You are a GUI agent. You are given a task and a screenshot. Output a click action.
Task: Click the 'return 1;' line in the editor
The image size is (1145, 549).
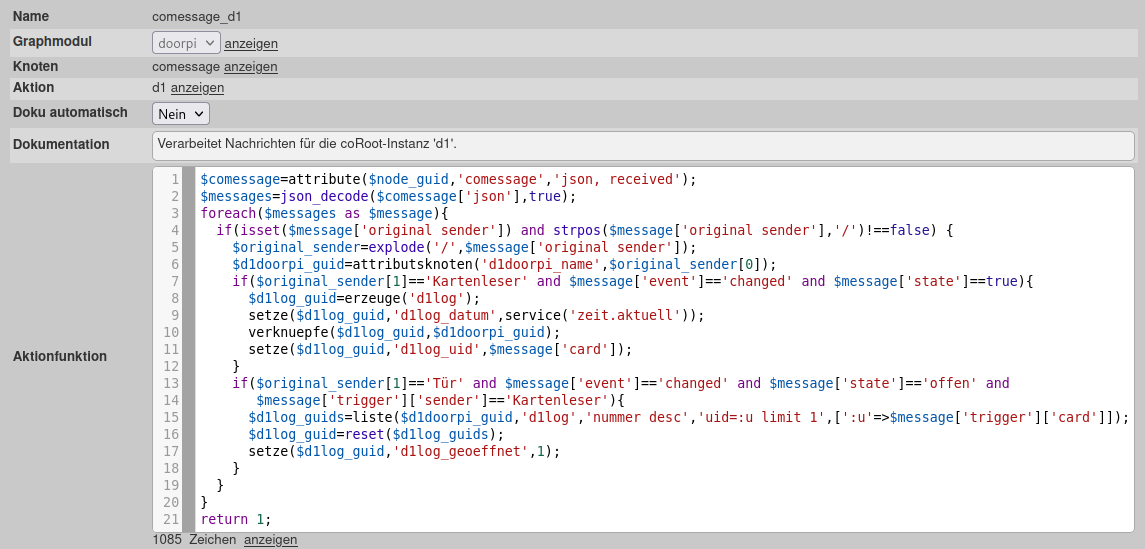(235, 519)
